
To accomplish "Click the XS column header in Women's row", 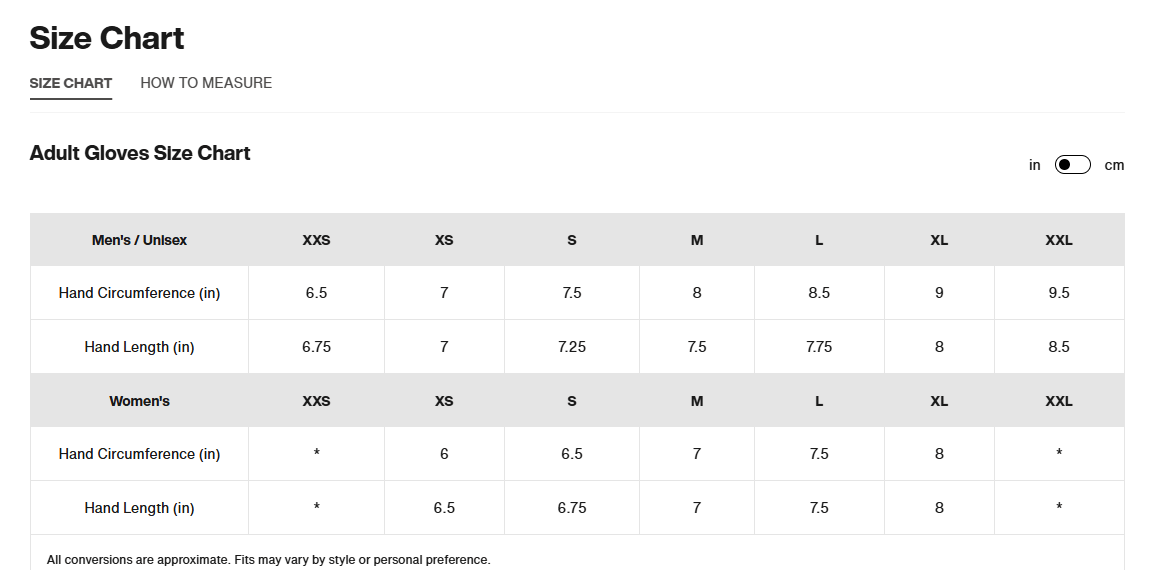I will 444,401.
